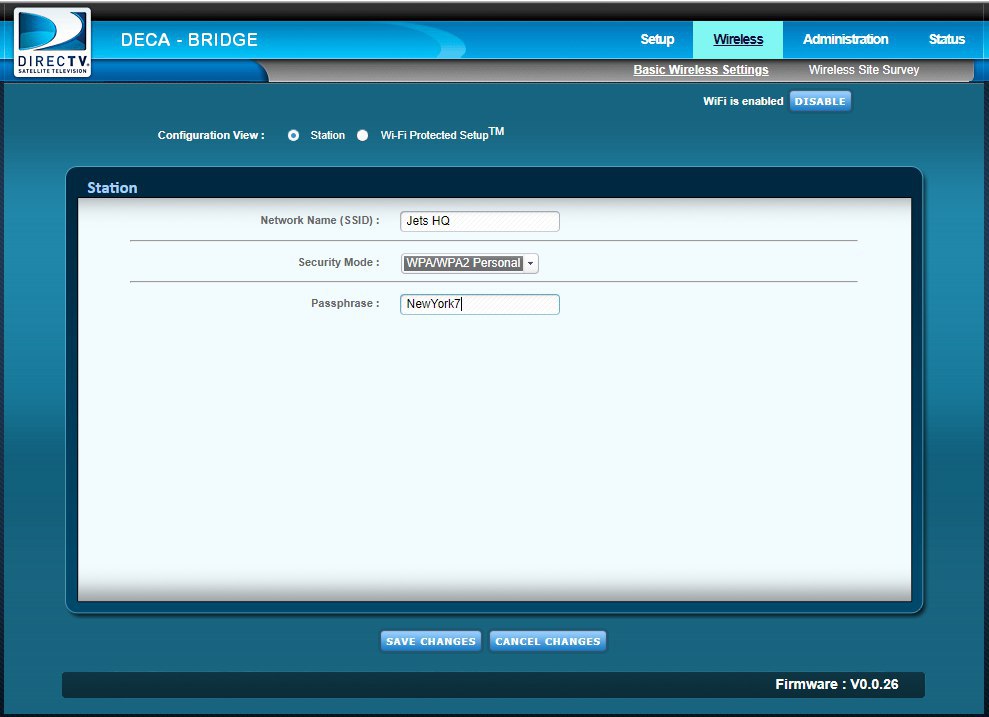
Task: Click SAVE CHANGES button
Action: (431, 641)
